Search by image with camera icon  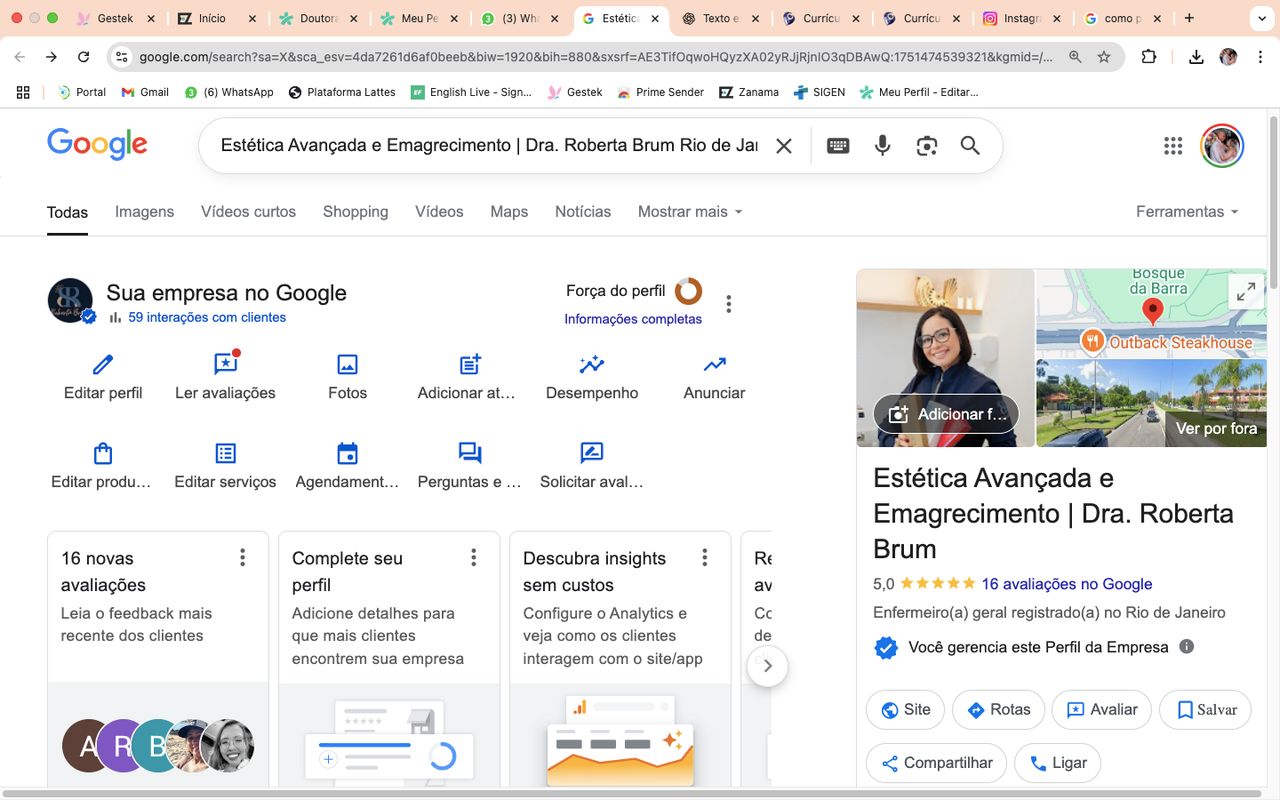click(927, 146)
